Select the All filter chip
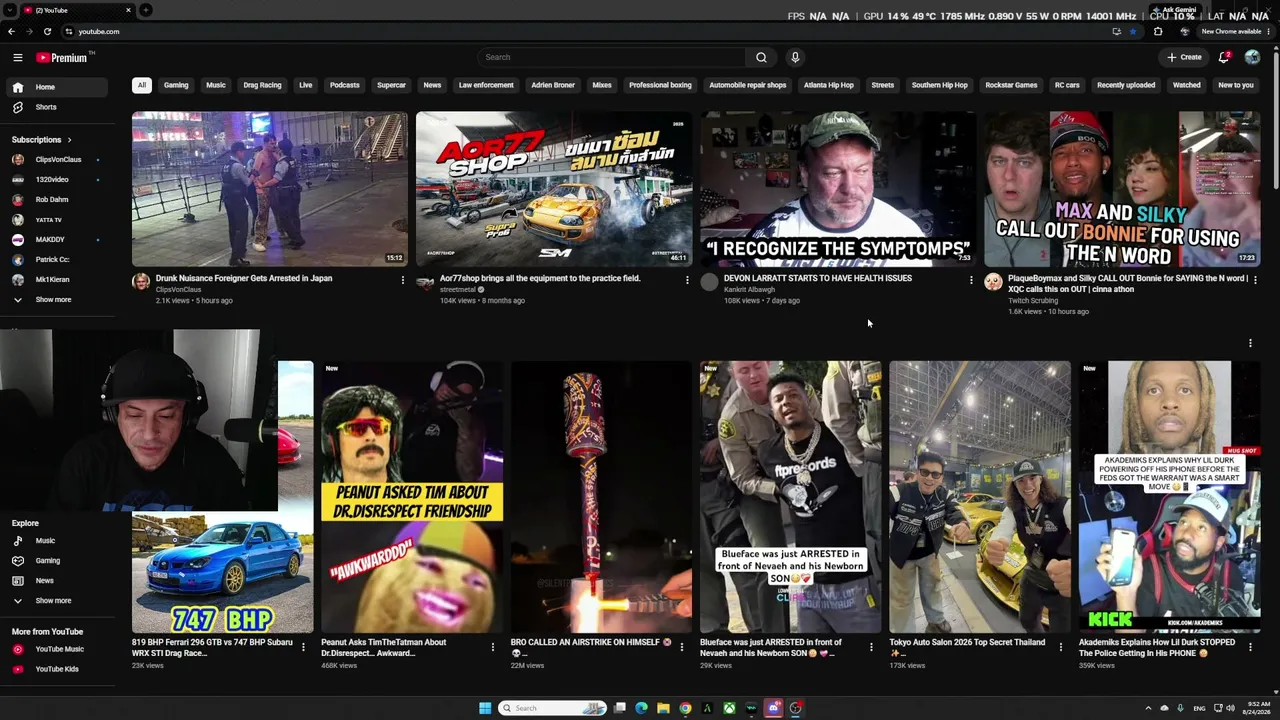1280x720 pixels. point(142,85)
